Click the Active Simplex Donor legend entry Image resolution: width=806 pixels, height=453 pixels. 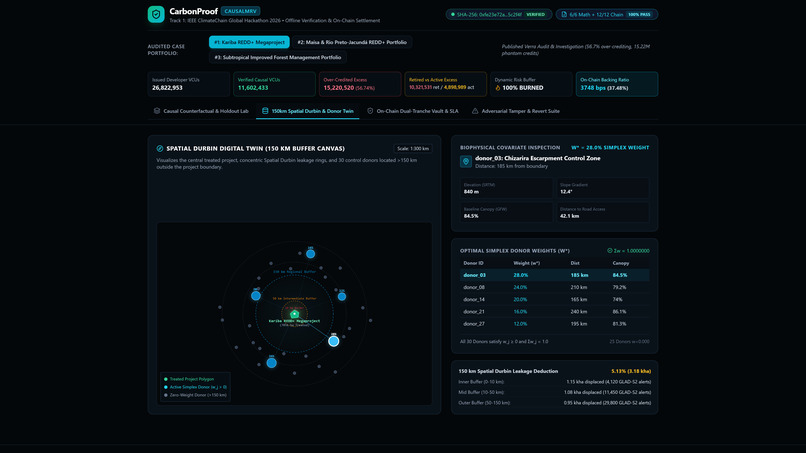coord(195,387)
